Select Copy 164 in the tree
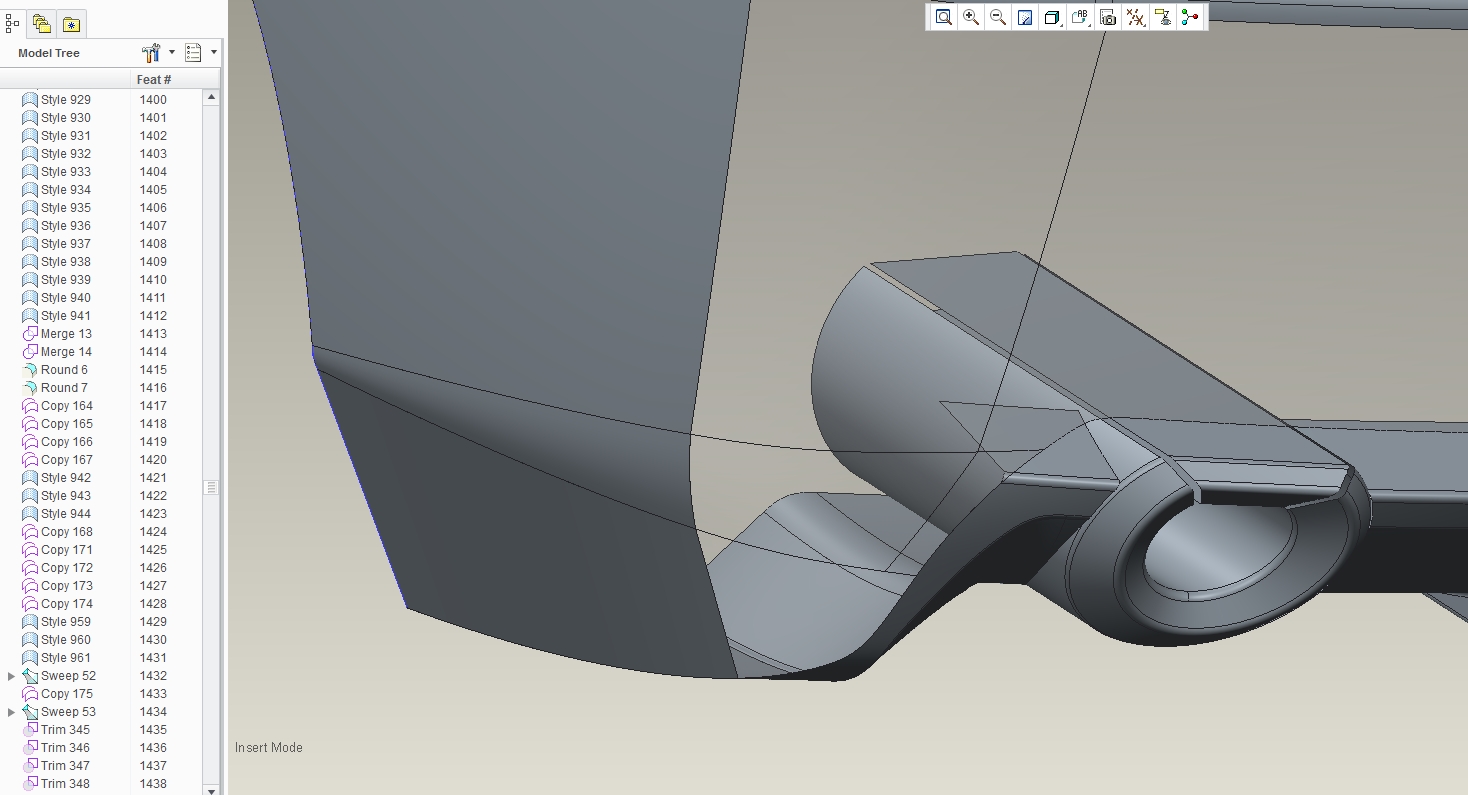This screenshot has height=795, width=1468. tap(67, 406)
